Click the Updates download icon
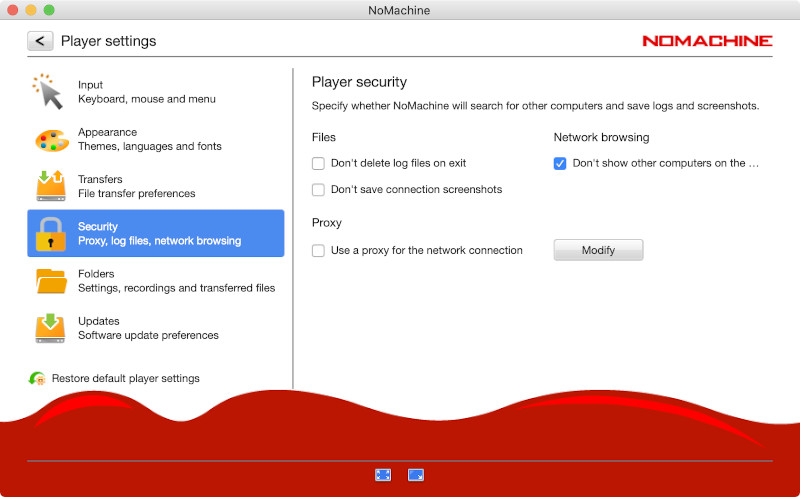800x497 pixels. tap(51, 328)
